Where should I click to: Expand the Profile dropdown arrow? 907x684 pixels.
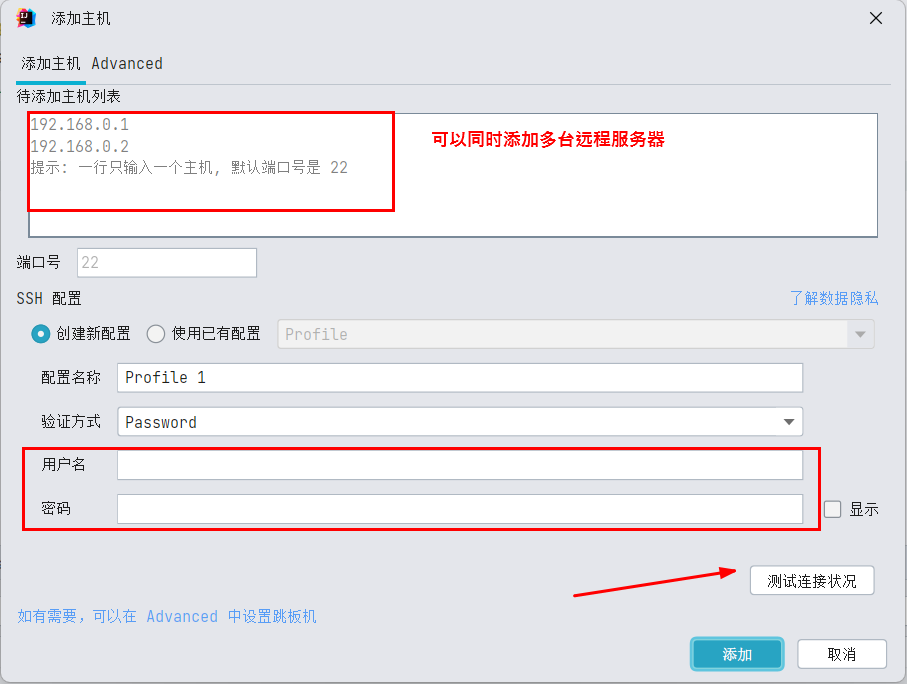tap(860, 334)
